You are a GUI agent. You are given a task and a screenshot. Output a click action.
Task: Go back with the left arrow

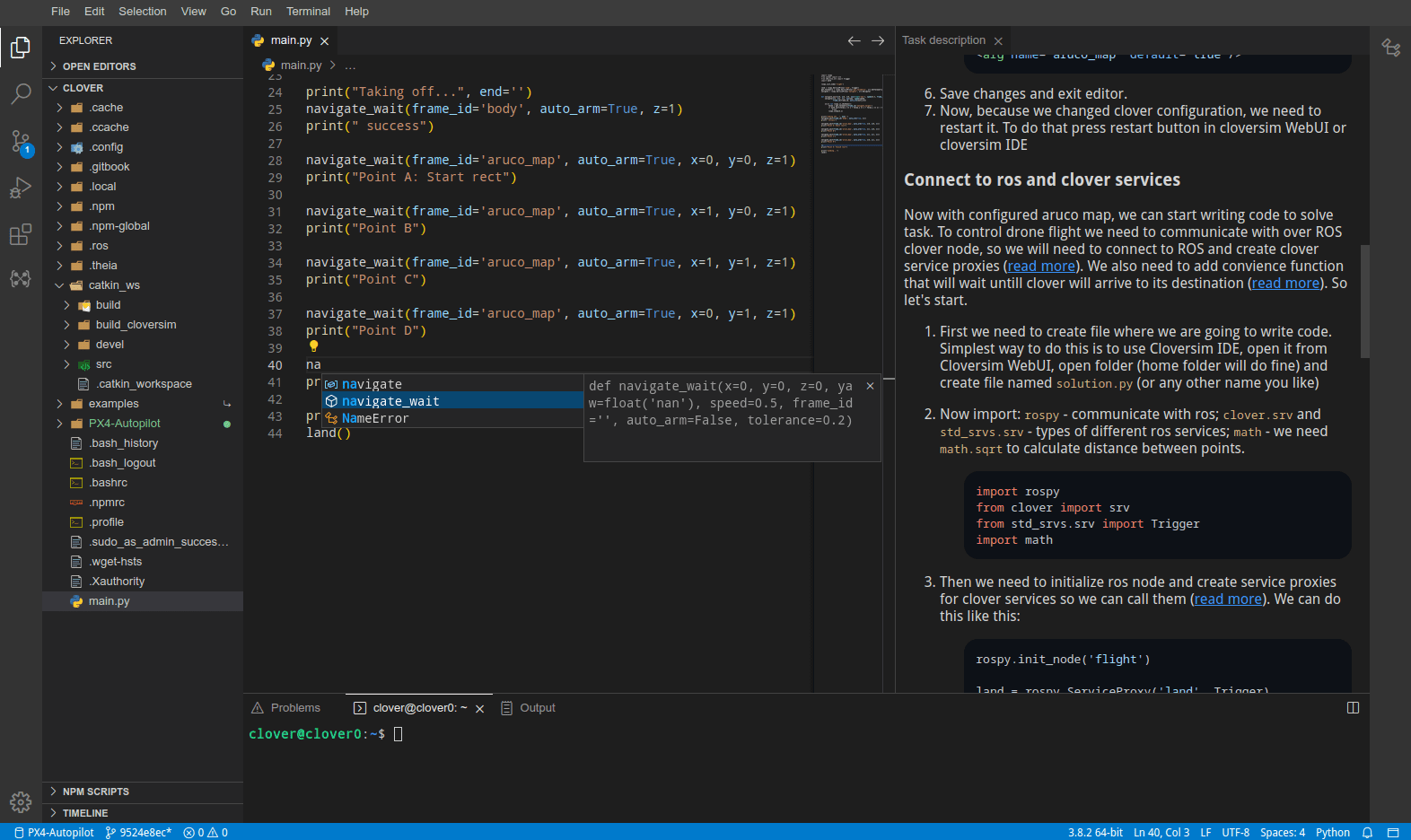tap(854, 41)
